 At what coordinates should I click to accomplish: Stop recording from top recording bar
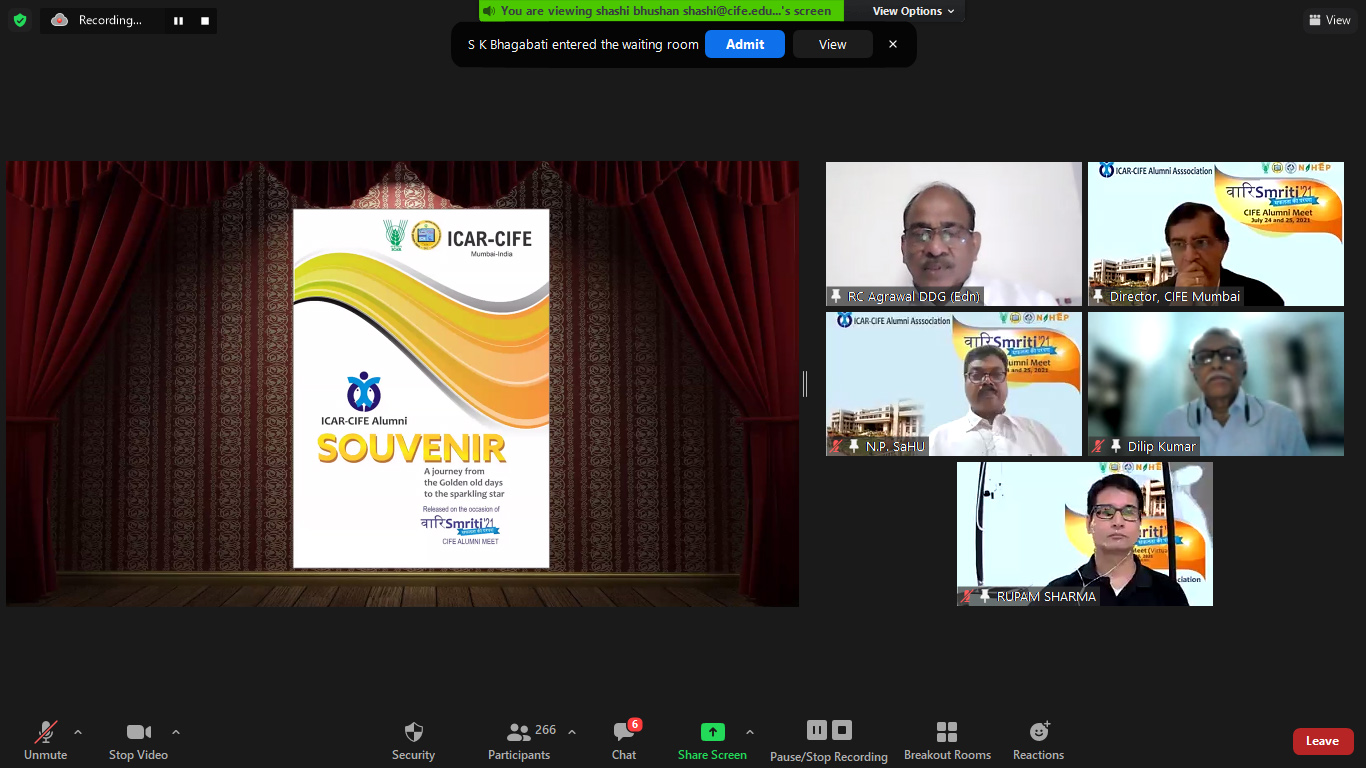pyautogui.click(x=205, y=20)
